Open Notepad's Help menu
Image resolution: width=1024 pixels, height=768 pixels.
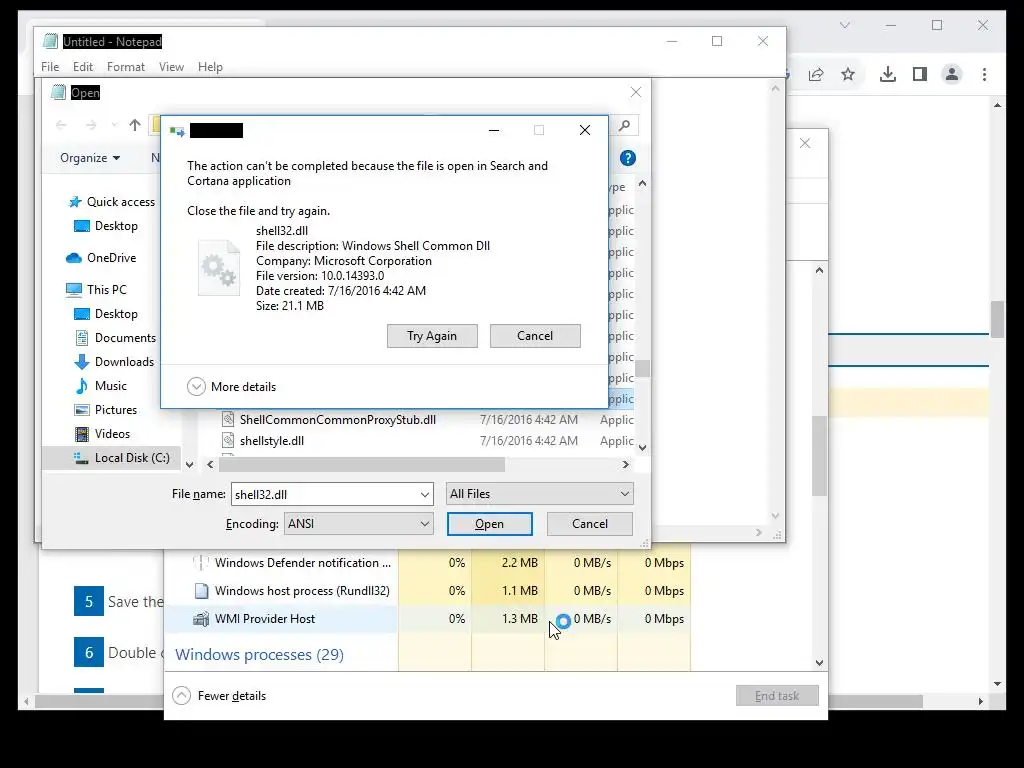click(x=210, y=67)
